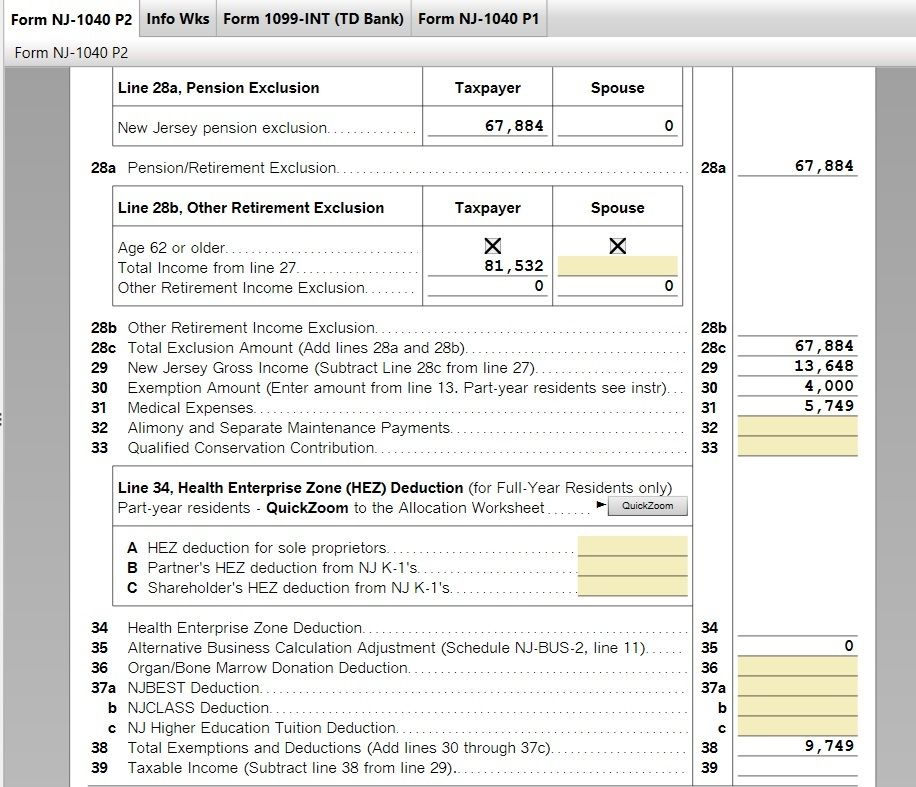Click the 'Line 28a, Pension Exclusion' heading
916x787 pixels.
218,88
